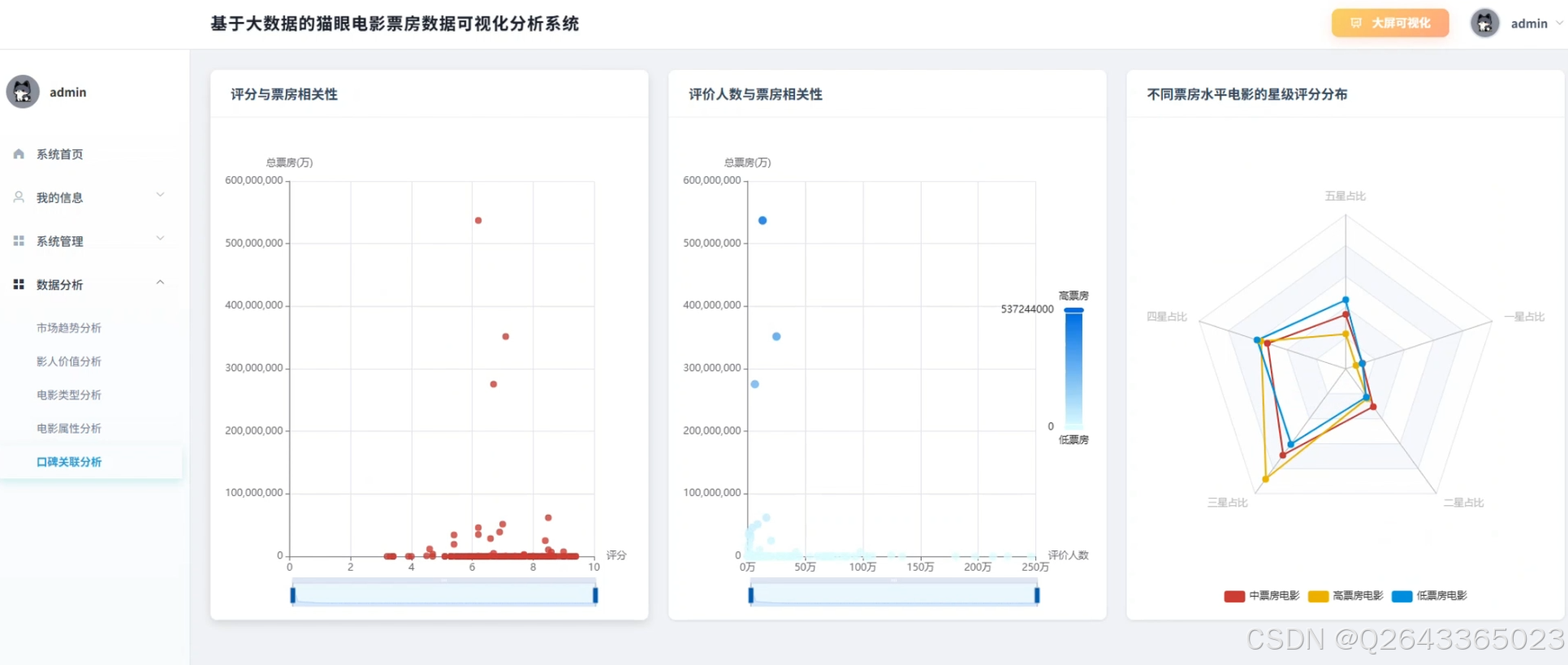Click the admin name in sidebar
This screenshot has height=665, width=1568.
click(68, 93)
